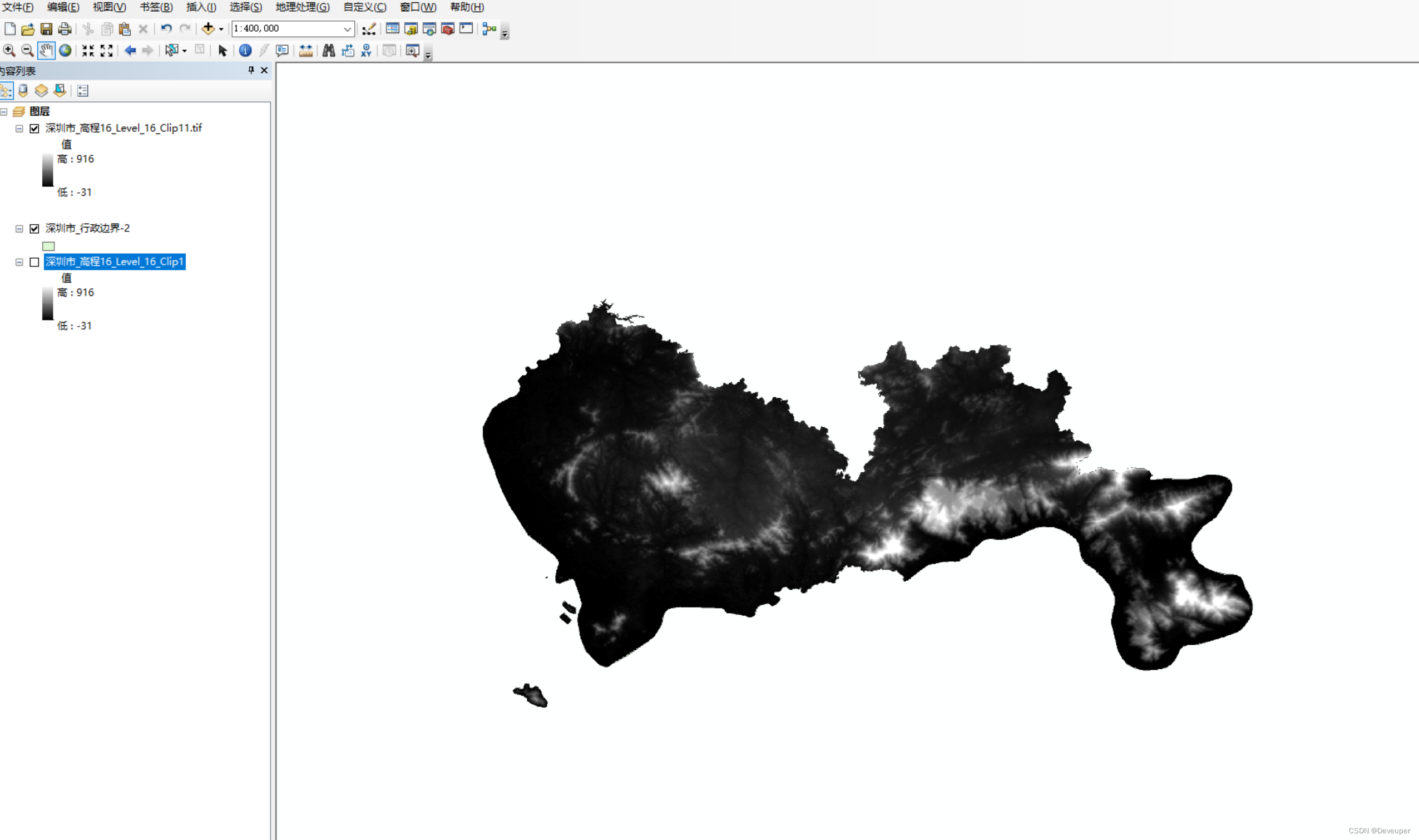Click the Full Extent globe icon

pyautogui.click(x=66, y=51)
